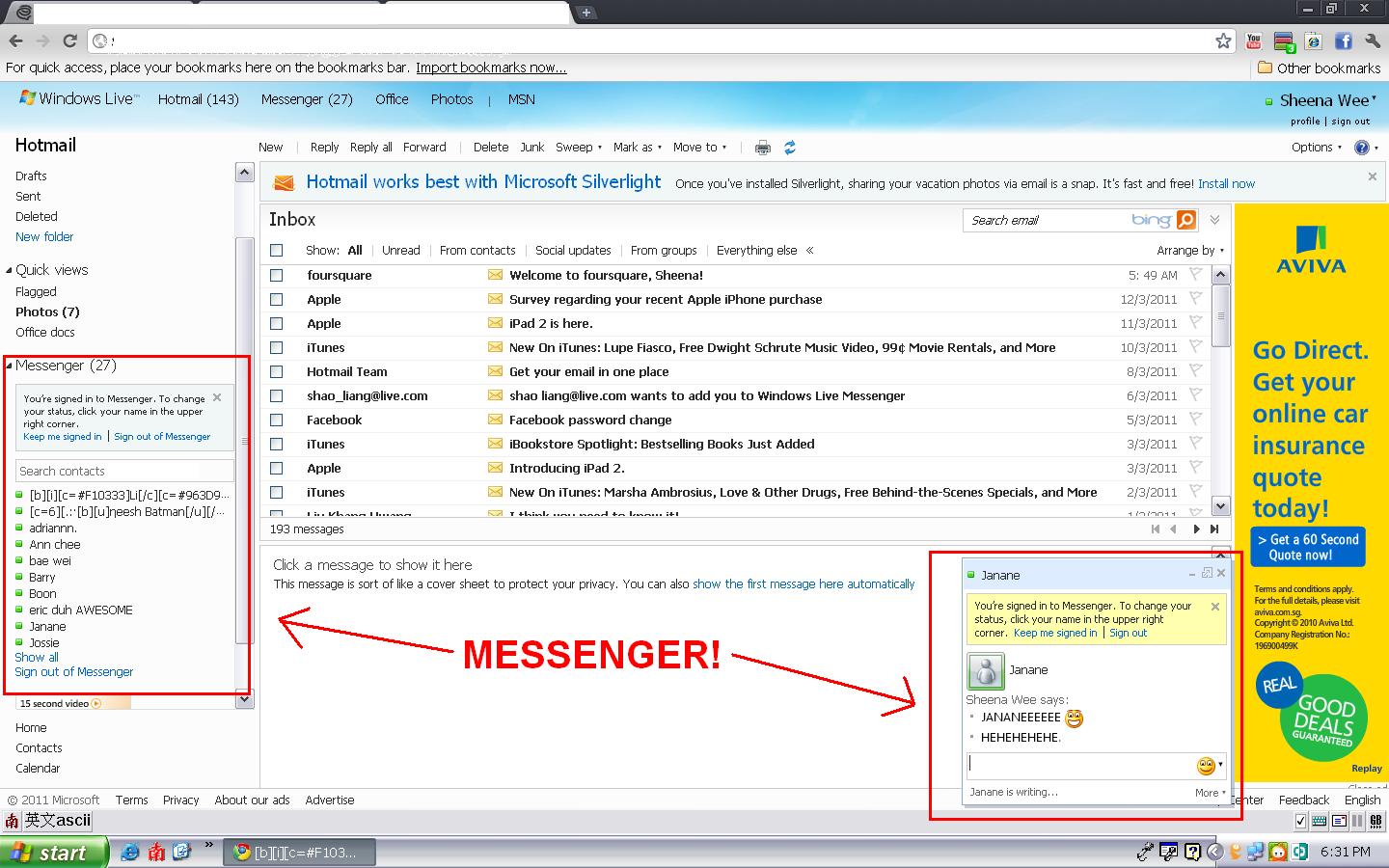Go to the previous page of messages
Image resolution: width=1389 pixels, height=868 pixels.
tap(1173, 529)
